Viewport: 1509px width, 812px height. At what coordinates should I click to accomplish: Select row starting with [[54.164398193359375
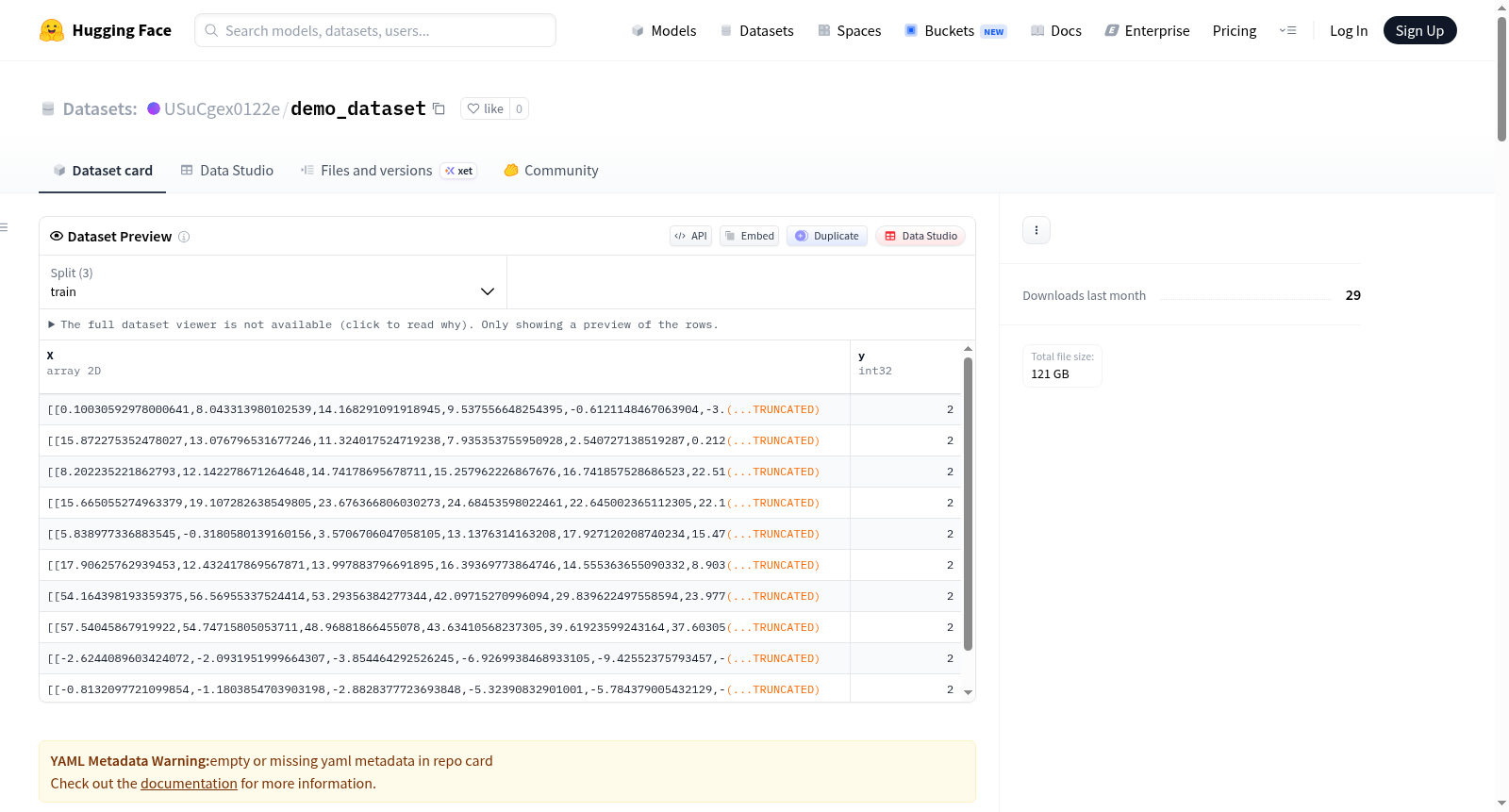coord(500,596)
